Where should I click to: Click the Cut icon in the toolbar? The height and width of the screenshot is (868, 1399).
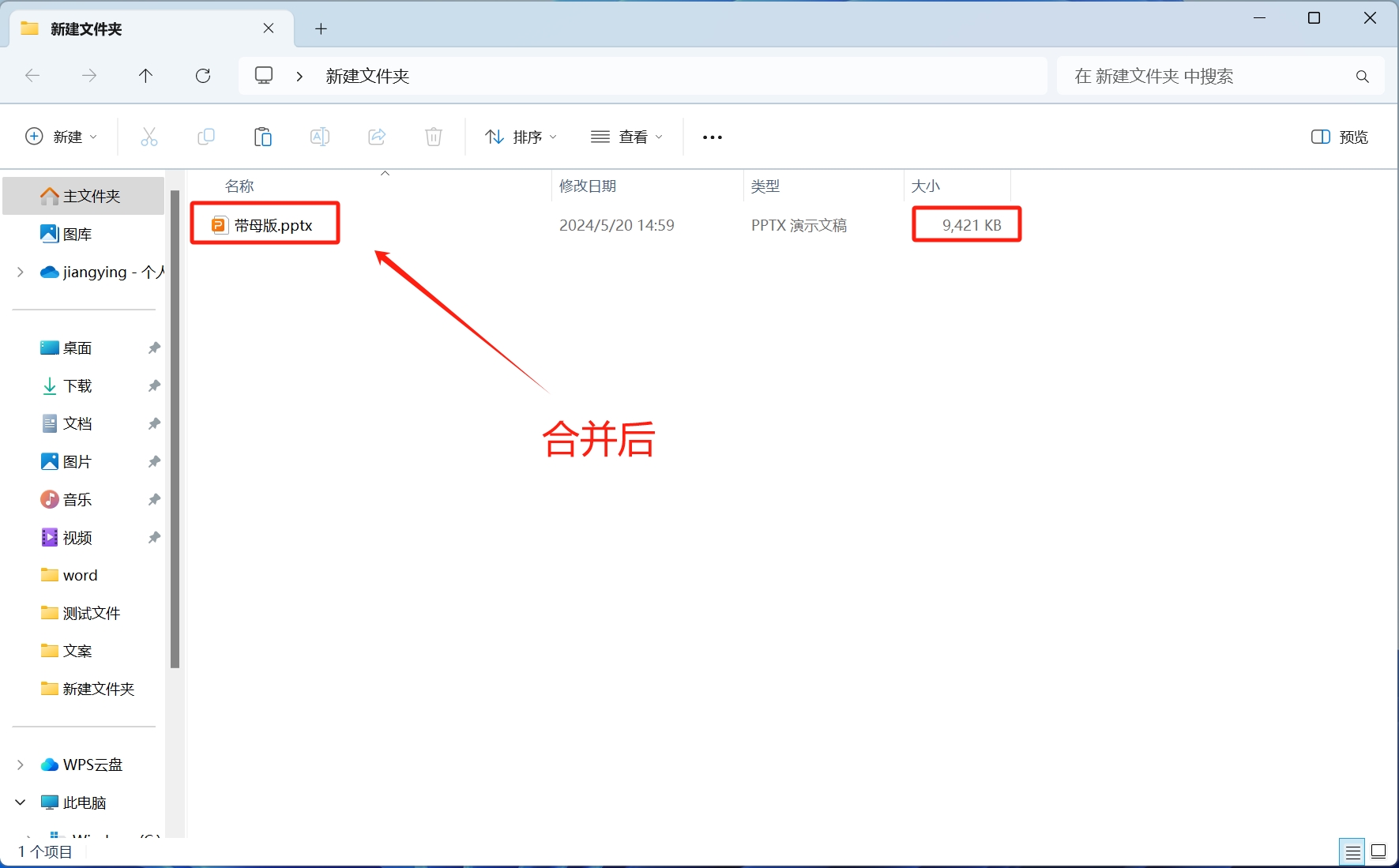pyautogui.click(x=149, y=137)
